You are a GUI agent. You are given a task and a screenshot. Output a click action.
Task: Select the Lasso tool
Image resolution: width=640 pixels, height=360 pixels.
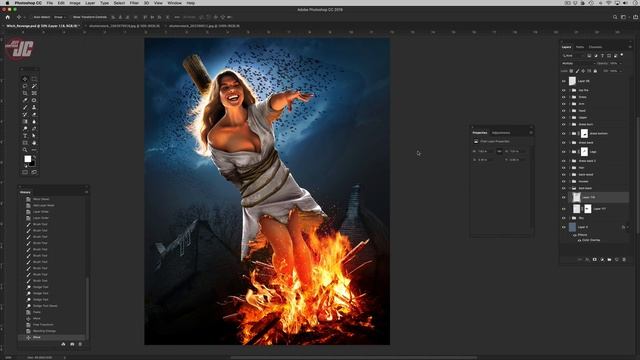25,86
